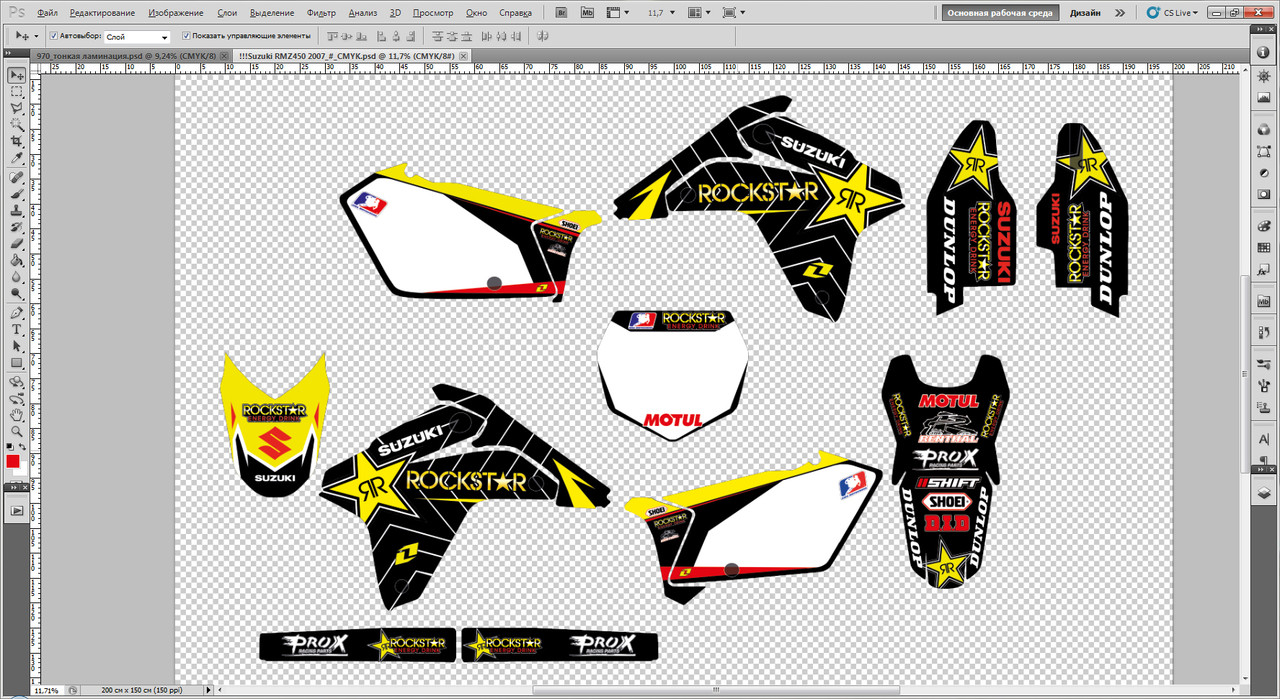Open the Layers panel icon

click(1264, 494)
